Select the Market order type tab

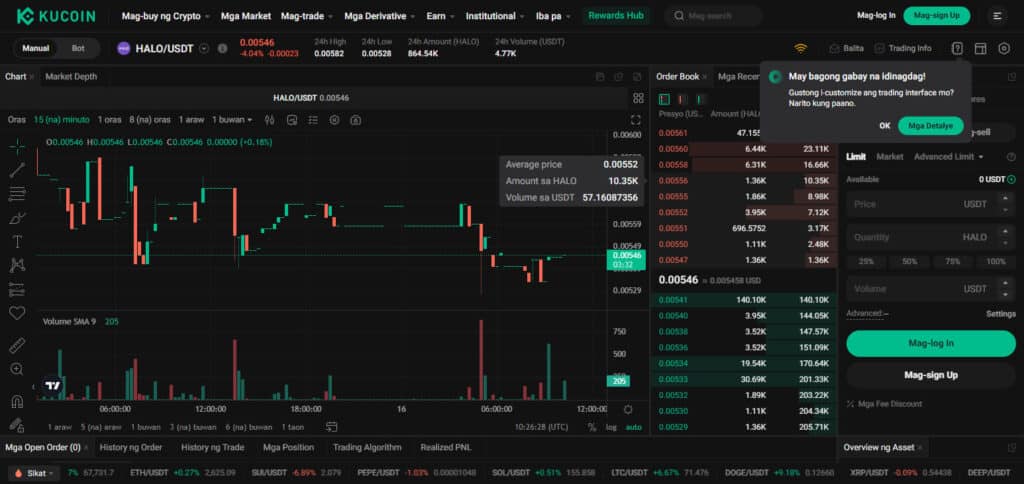[x=889, y=157]
